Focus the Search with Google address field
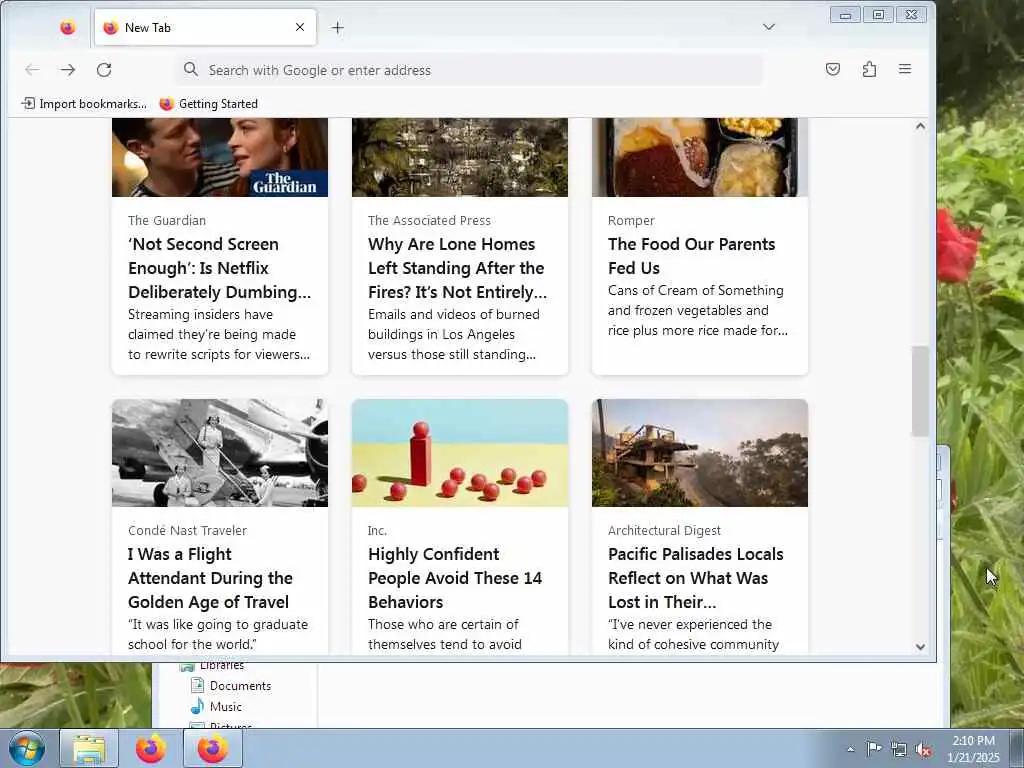1024x768 pixels. pyautogui.click(x=469, y=70)
